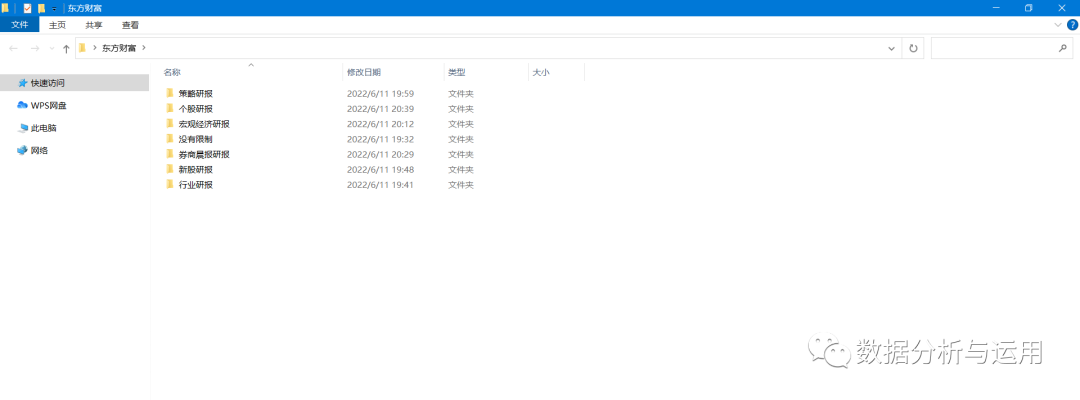Select the 没有限制 folder icon
Image resolution: width=1080 pixels, height=400 pixels.
[x=169, y=138]
